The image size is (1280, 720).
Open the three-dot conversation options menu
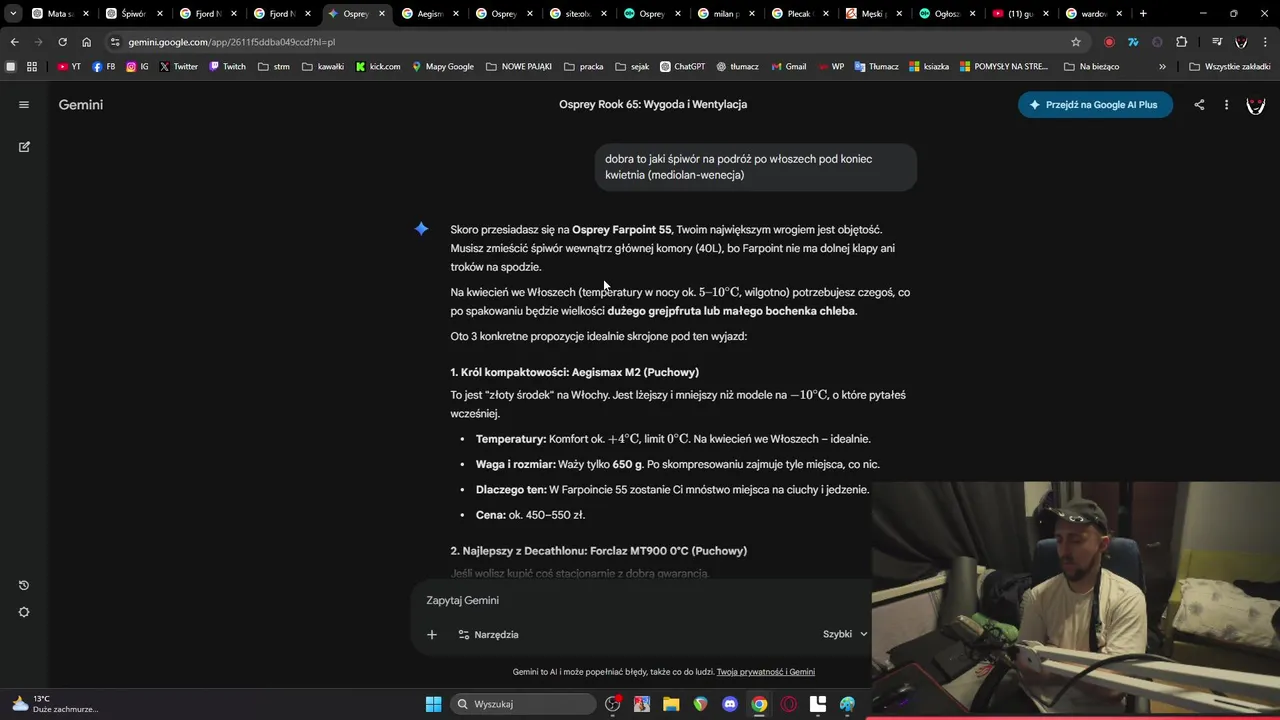[1226, 104]
